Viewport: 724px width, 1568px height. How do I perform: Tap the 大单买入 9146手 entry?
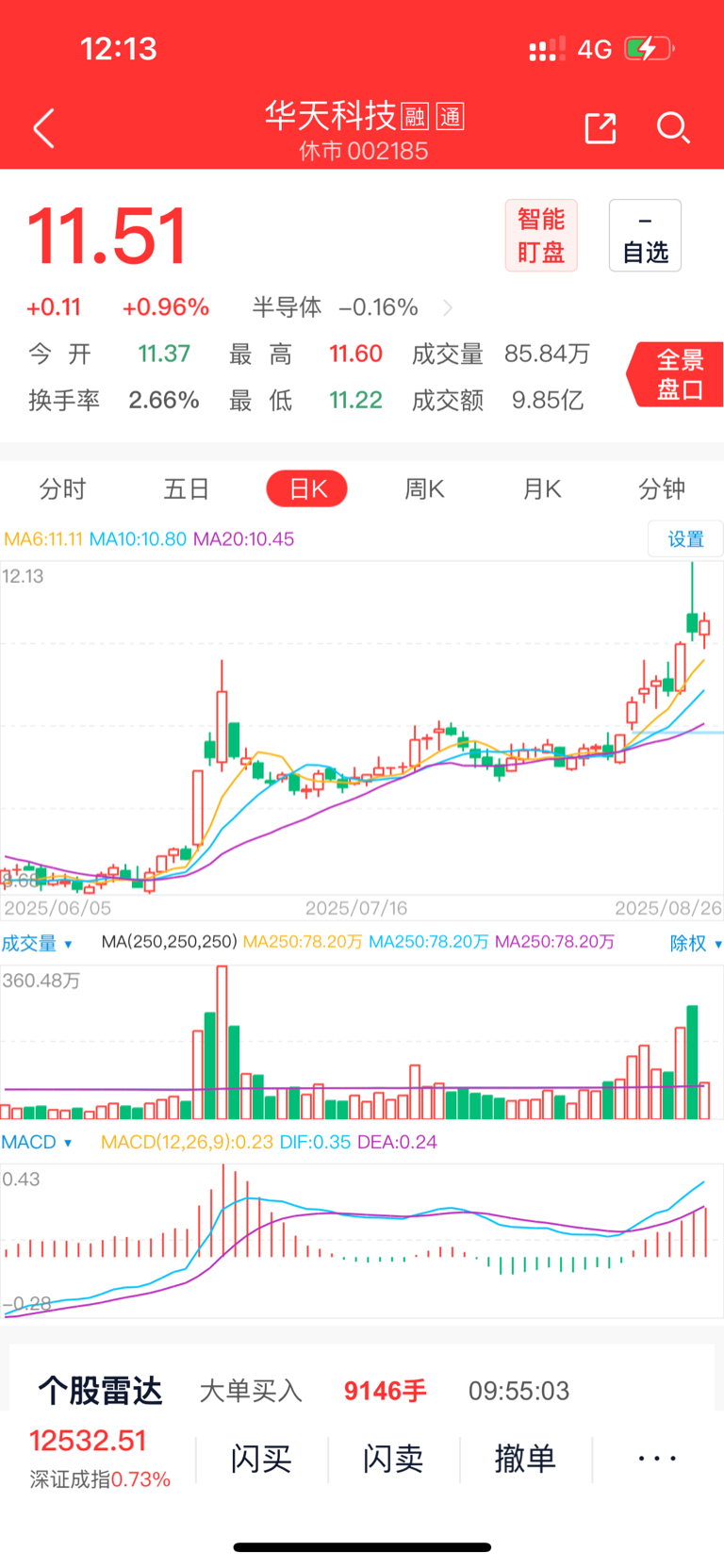pyautogui.click(x=313, y=1391)
